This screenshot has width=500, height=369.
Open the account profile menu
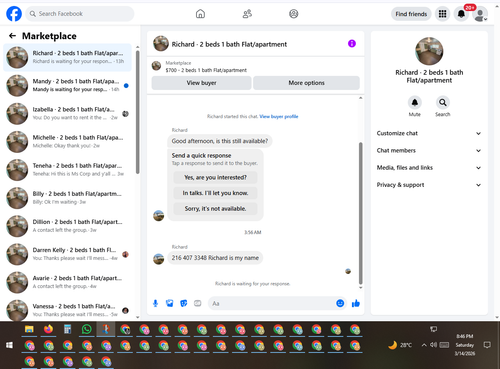click(x=480, y=14)
